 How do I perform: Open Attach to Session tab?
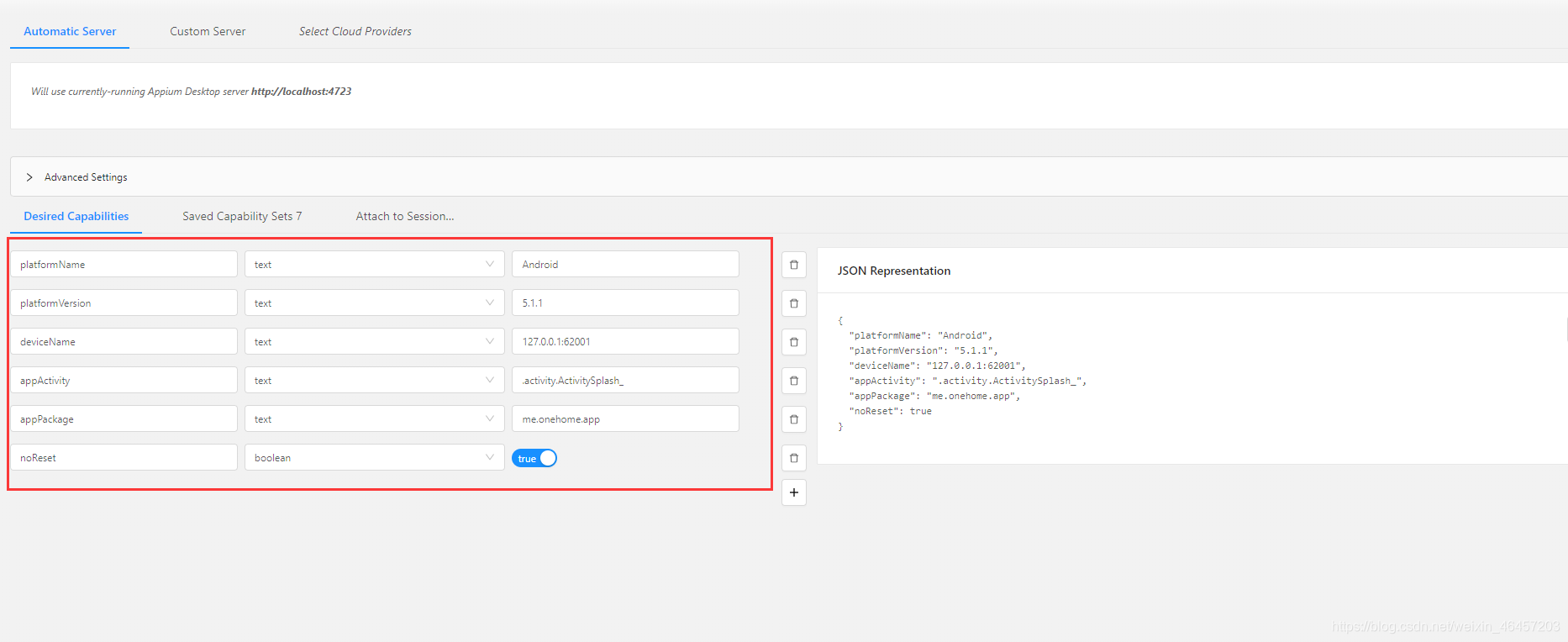click(x=405, y=216)
